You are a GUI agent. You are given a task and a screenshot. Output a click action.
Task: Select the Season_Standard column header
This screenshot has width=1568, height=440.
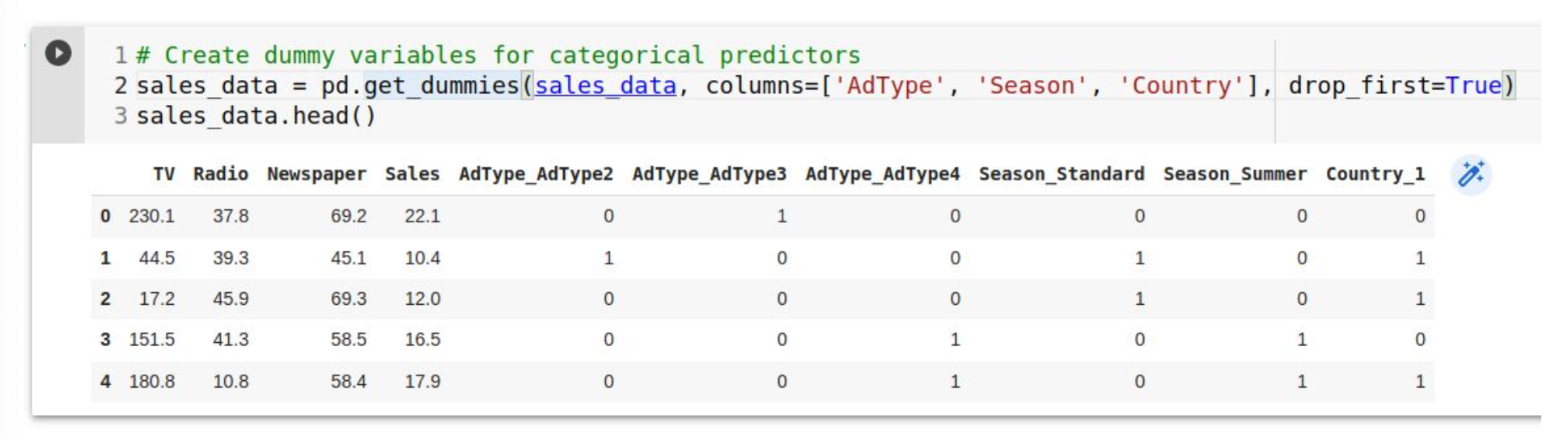click(1062, 175)
